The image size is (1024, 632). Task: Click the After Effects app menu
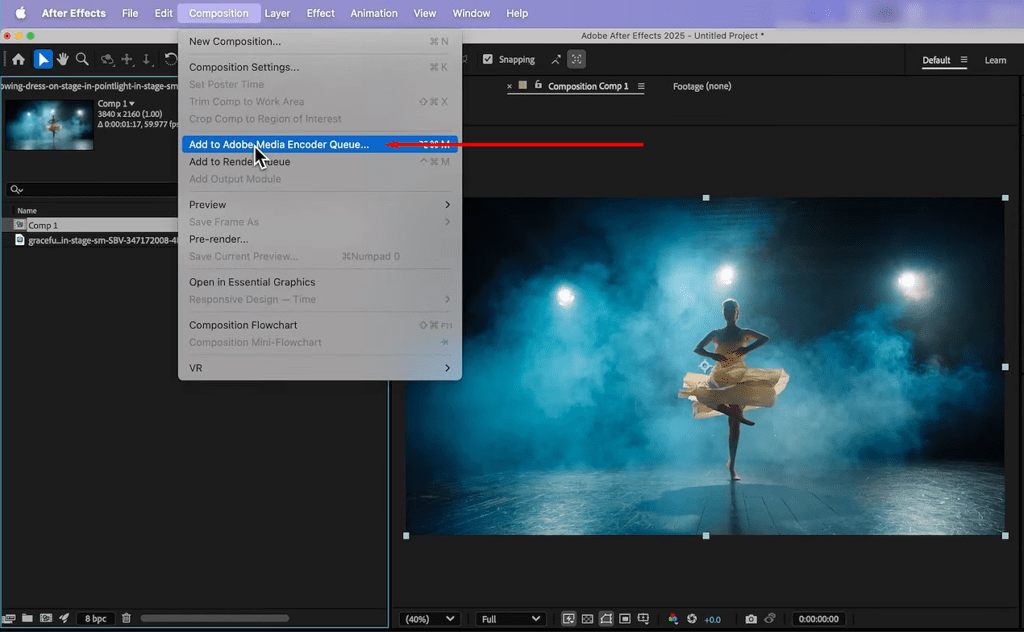click(73, 13)
